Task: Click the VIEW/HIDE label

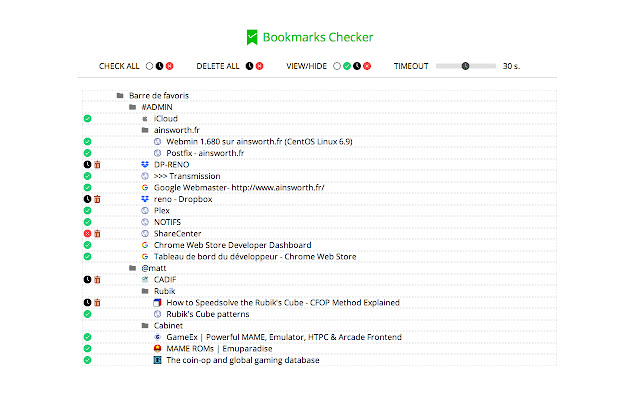Action: click(307, 66)
